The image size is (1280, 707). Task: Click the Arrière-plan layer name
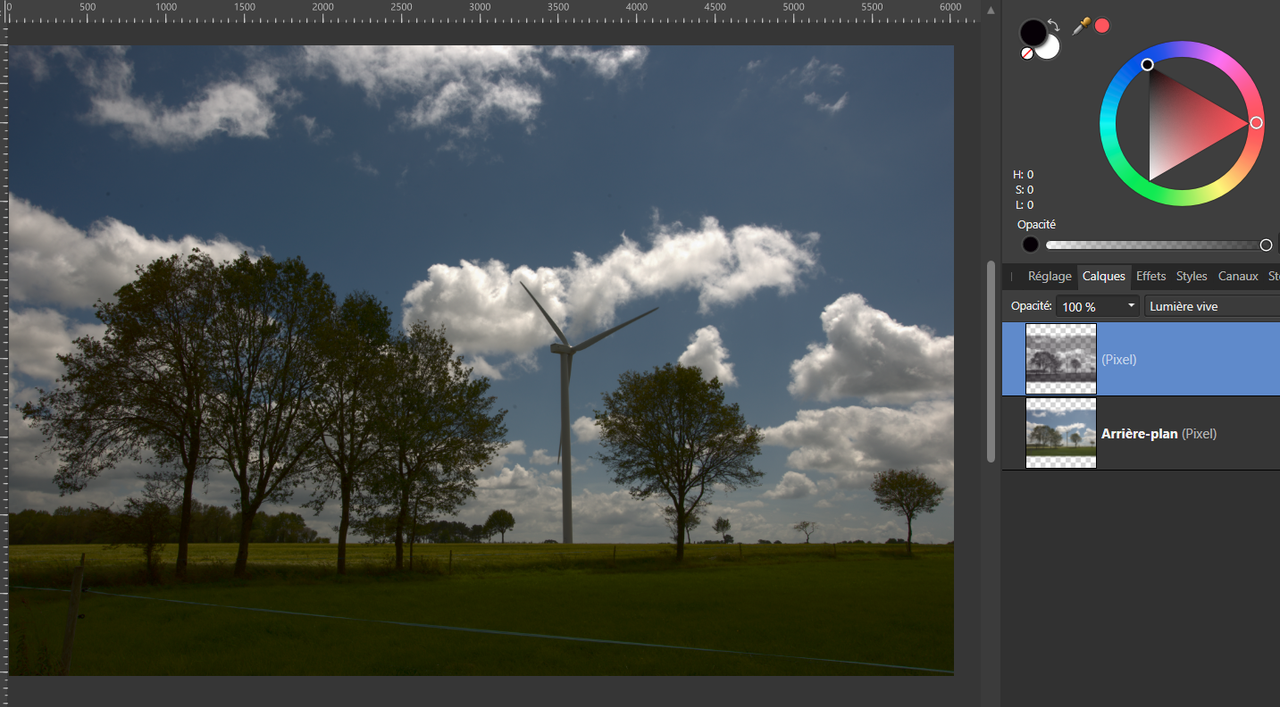click(x=1139, y=434)
